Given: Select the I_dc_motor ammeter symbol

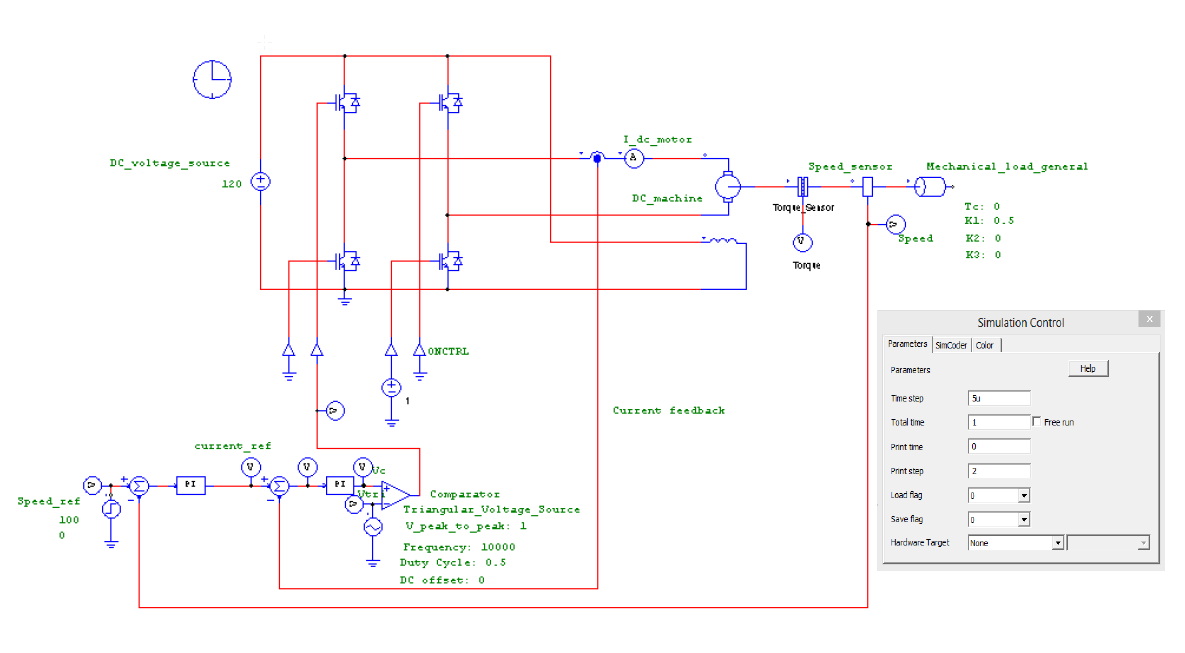Looking at the screenshot, I should pyautogui.click(x=634, y=158).
